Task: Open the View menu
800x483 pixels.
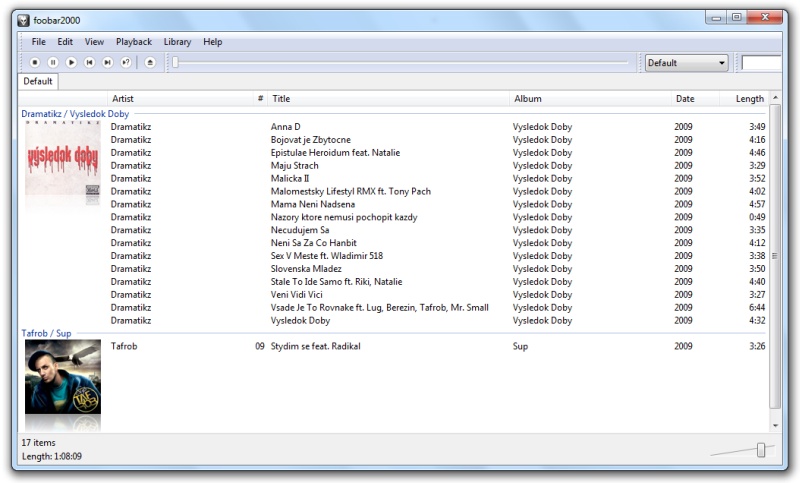Action: tap(94, 42)
